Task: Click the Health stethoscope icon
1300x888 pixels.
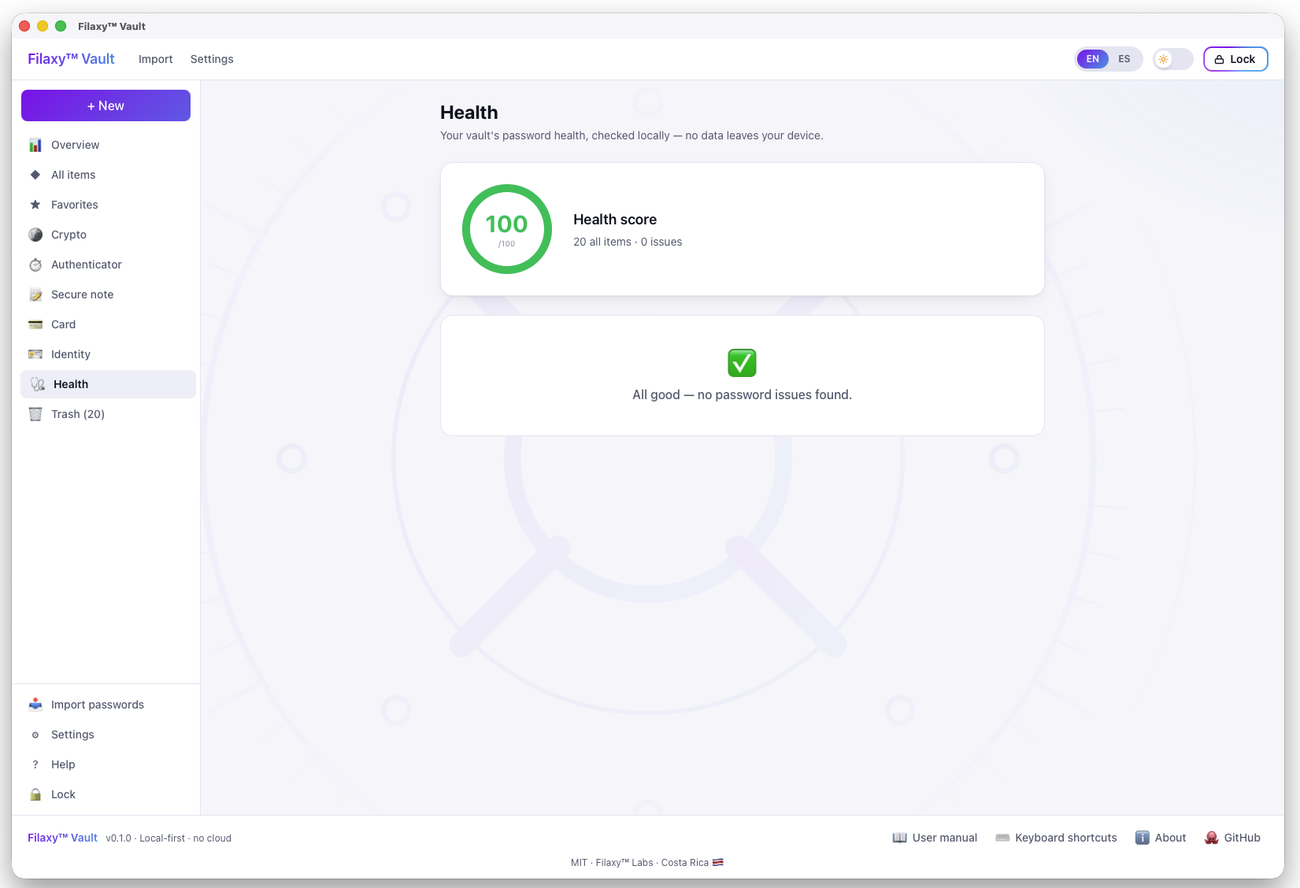Action: [x=37, y=384]
